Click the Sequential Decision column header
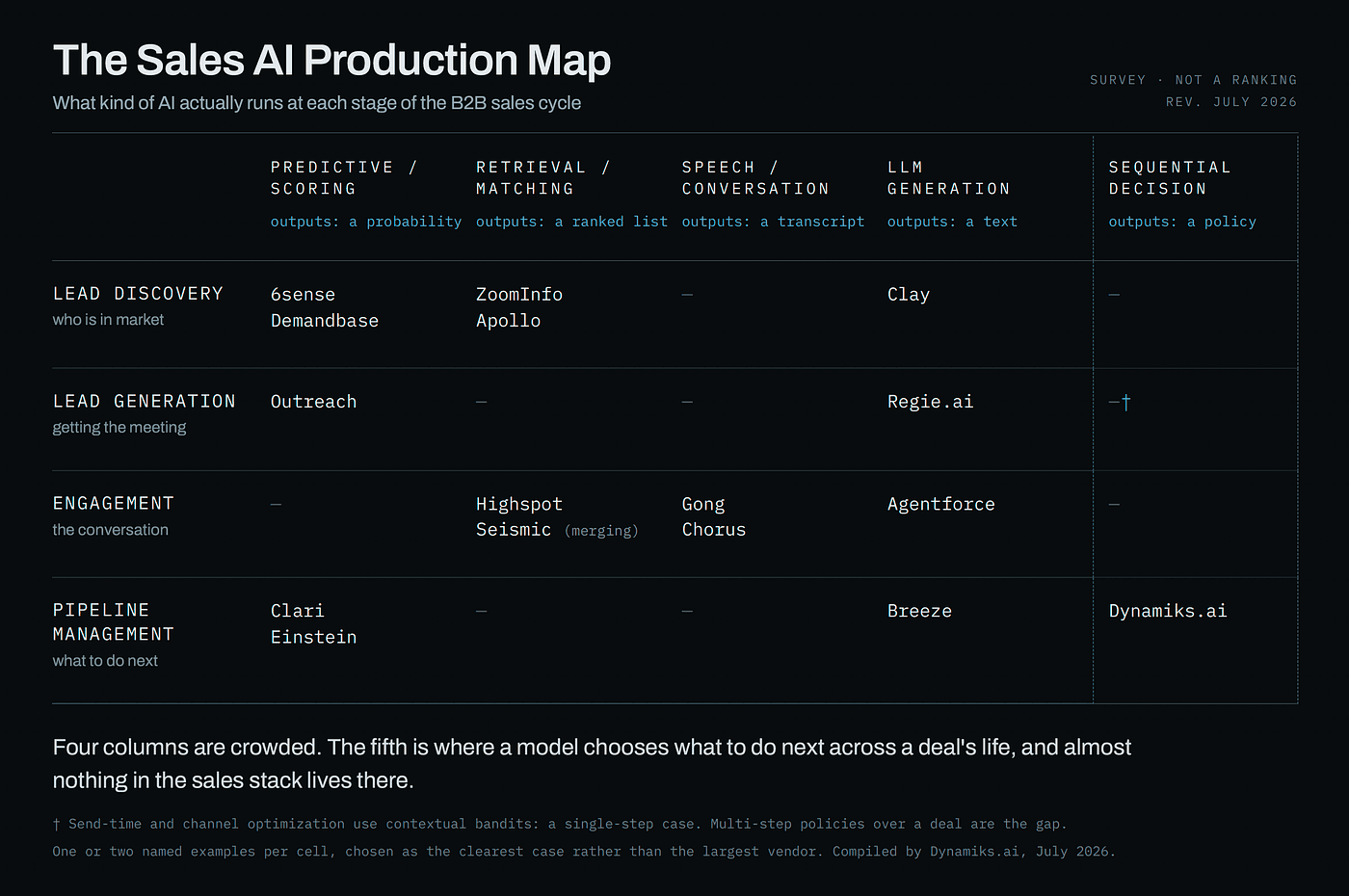1349x896 pixels. click(x=1170, y=178)
